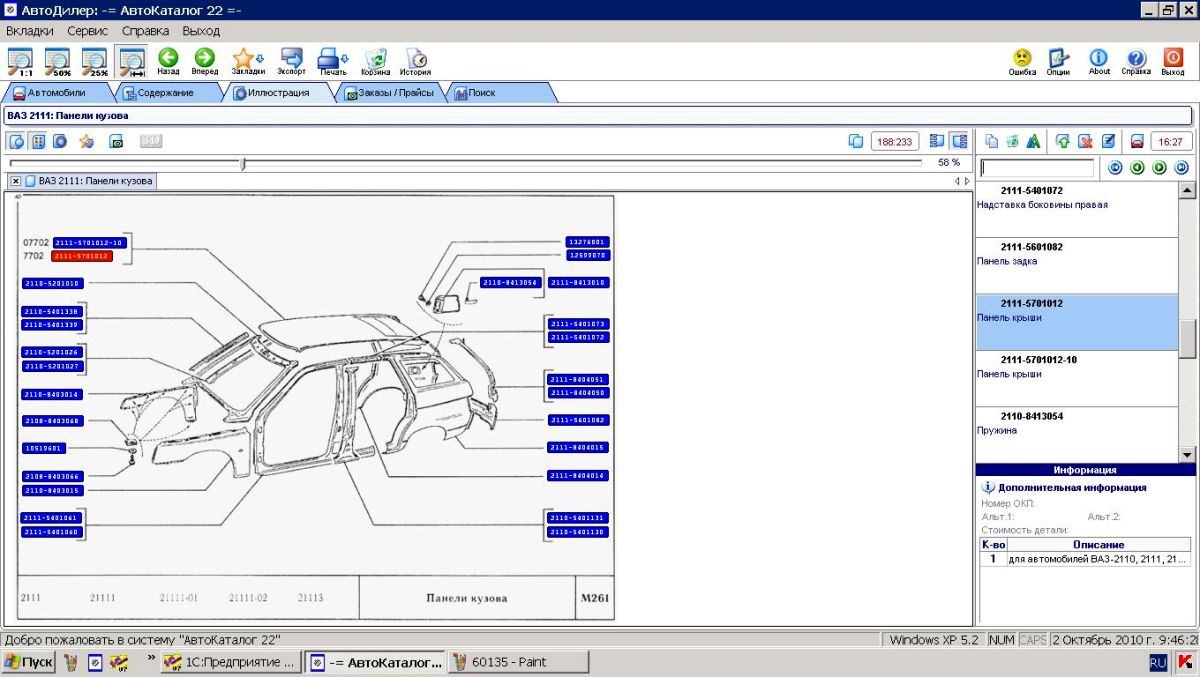Click the 188:233 coordinates box
The image size is (1200, 677).
895,141
